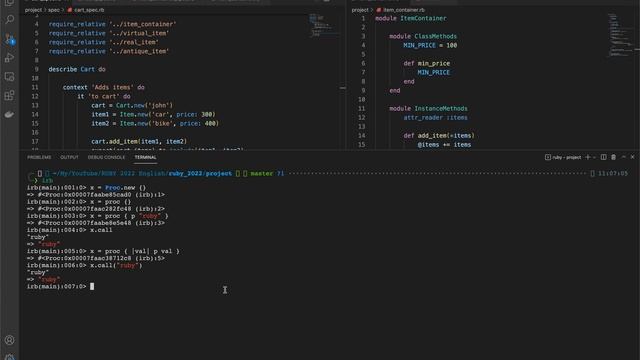This screenshot has height=360, width=640.
Task: Click 'module ClassMethods' line
Action: point(423,36)
